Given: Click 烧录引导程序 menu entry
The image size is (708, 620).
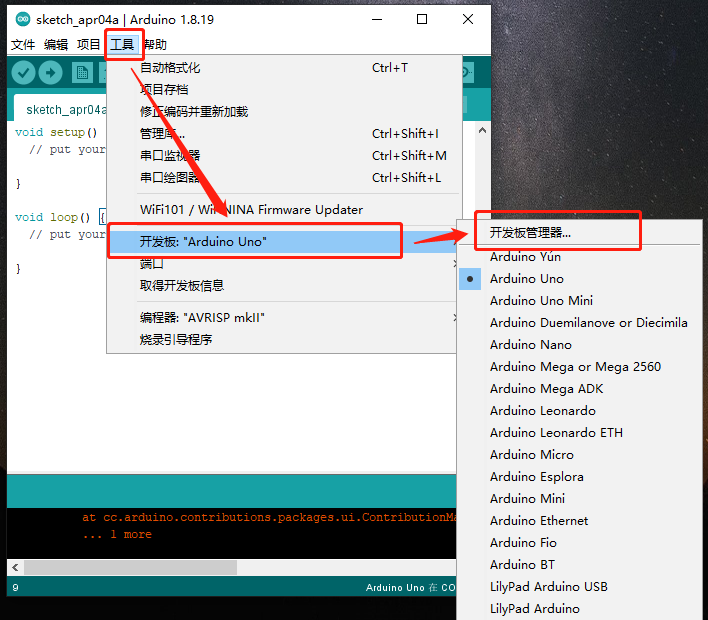Looking at the screenshot, I should point(176,340).
